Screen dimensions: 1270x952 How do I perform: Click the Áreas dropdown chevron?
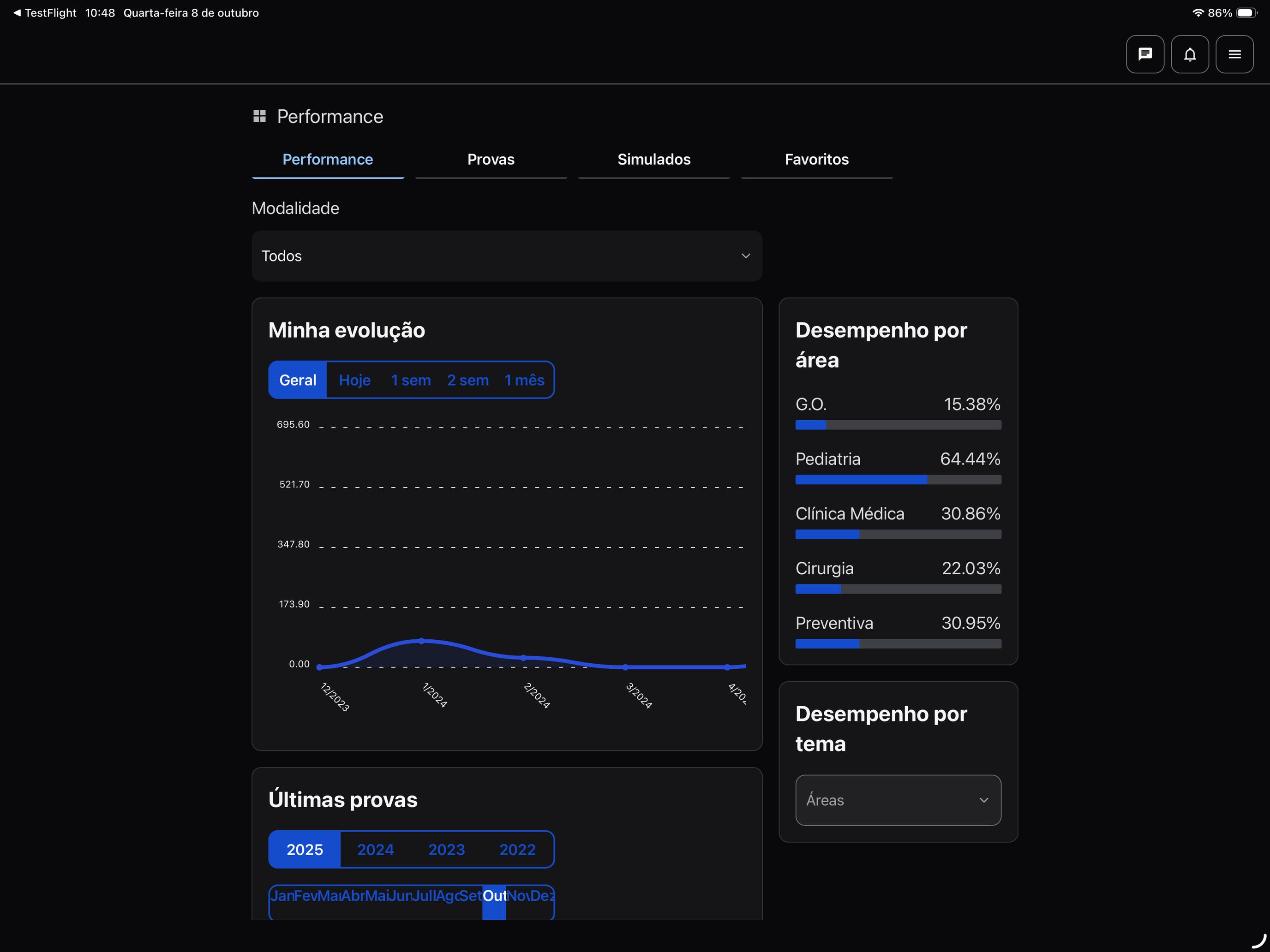[x=983, y=800]
